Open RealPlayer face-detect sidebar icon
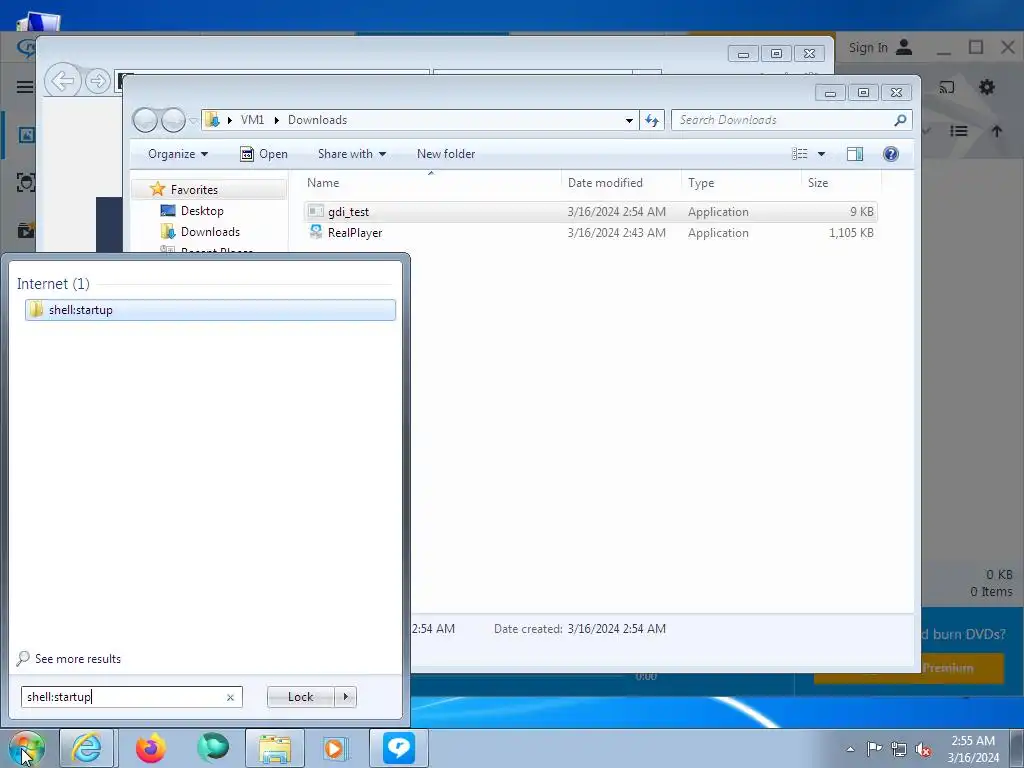The height and width of the screenshot is (768, 1024). click(x=25, y=182)
